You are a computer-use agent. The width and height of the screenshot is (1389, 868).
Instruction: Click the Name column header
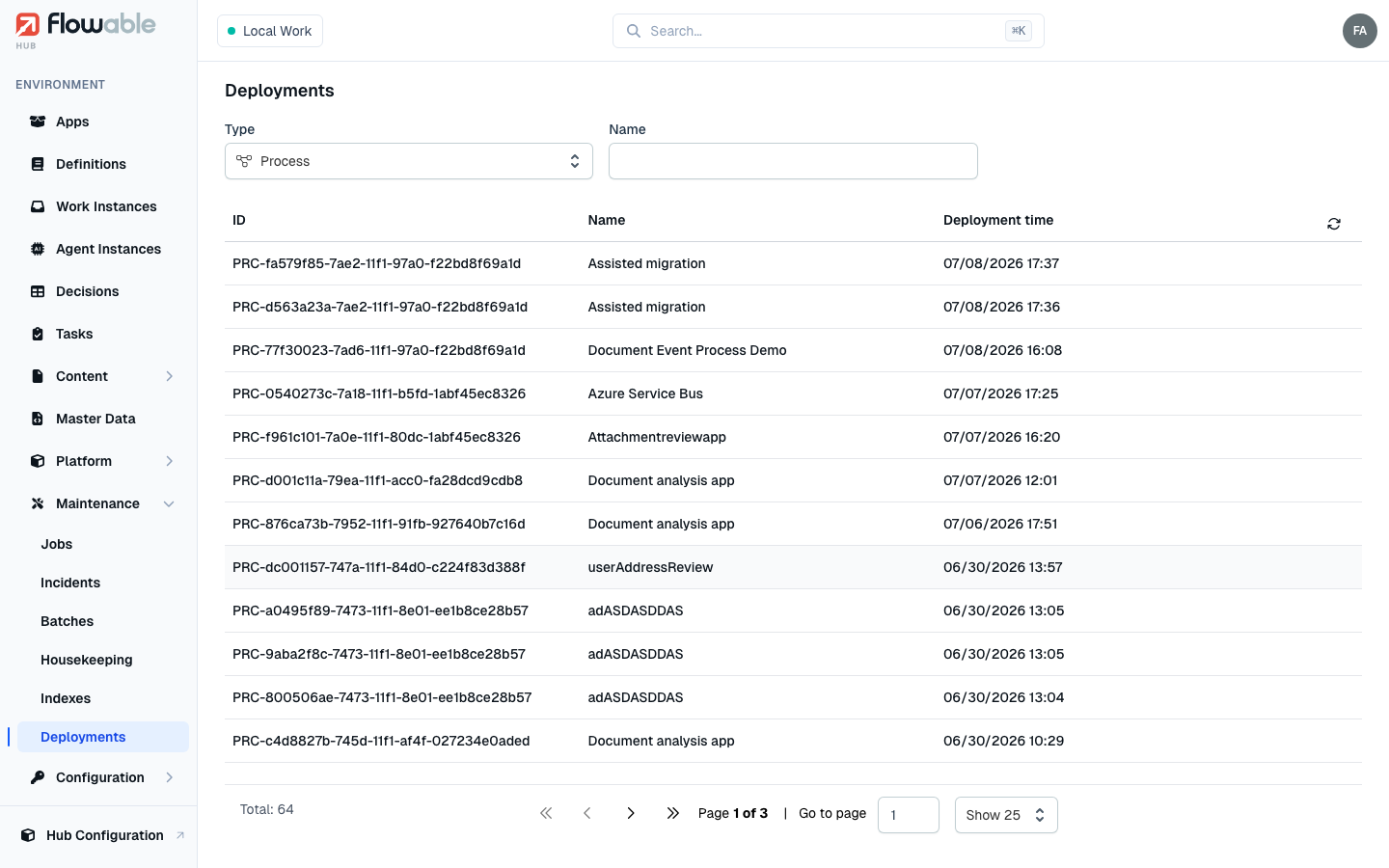(607, 220)
